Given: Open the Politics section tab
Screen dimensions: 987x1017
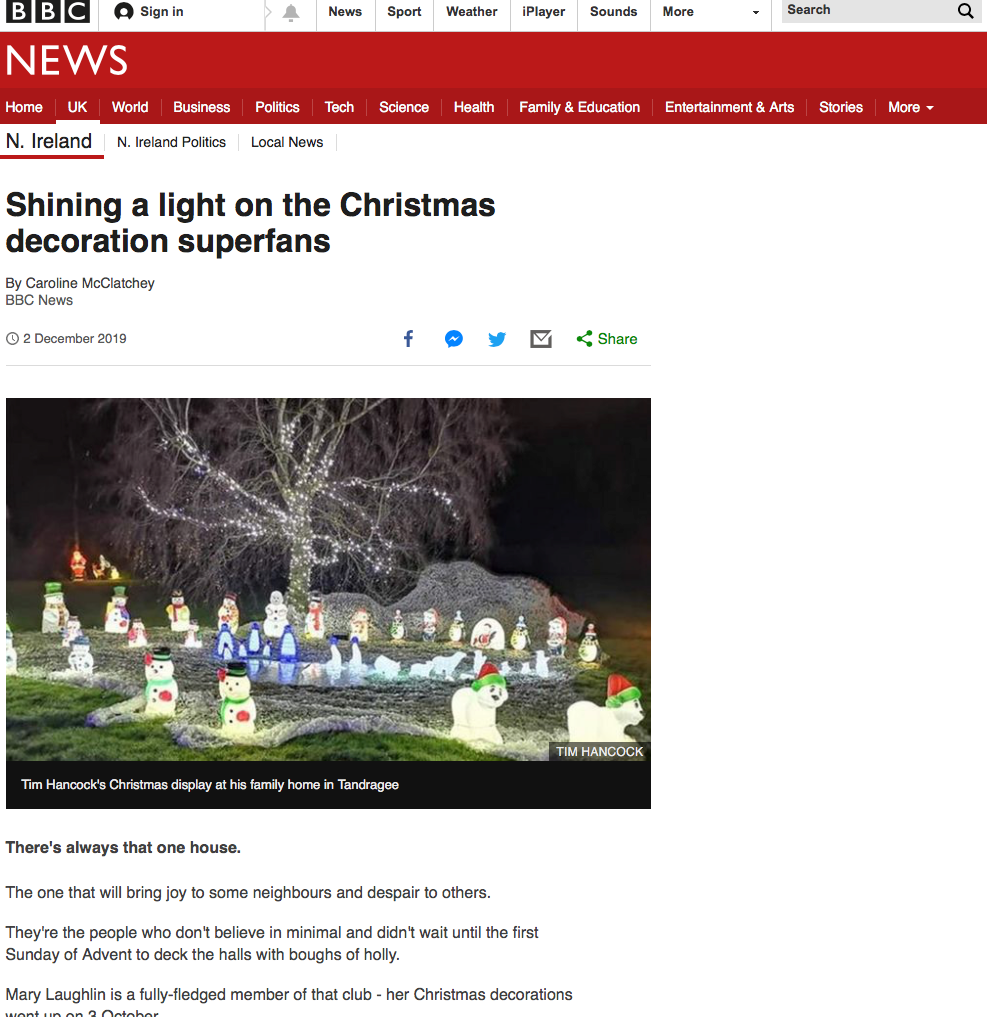Looking at the screenshot, I should click(277, 108).
